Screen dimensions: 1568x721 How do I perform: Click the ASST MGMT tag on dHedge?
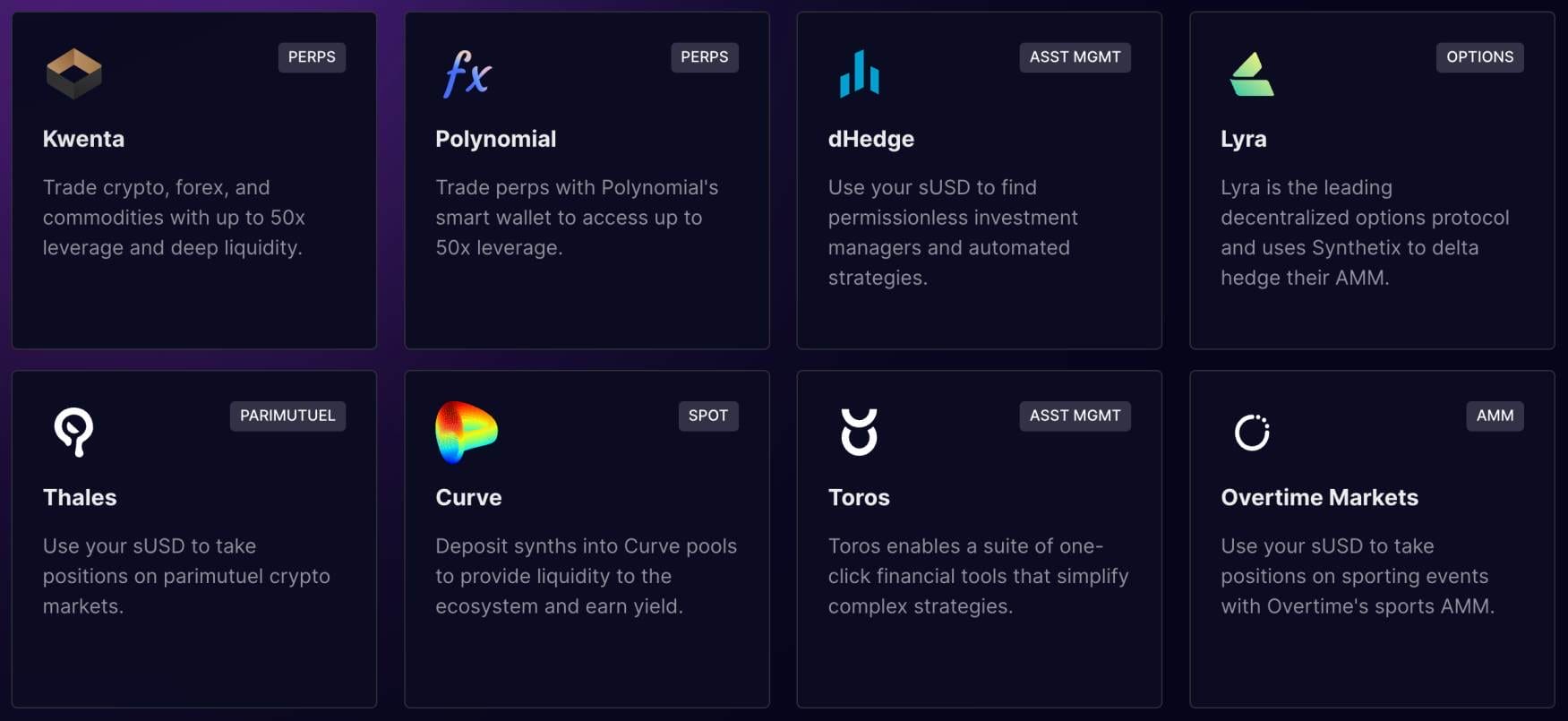click(x=1075, y=57)
